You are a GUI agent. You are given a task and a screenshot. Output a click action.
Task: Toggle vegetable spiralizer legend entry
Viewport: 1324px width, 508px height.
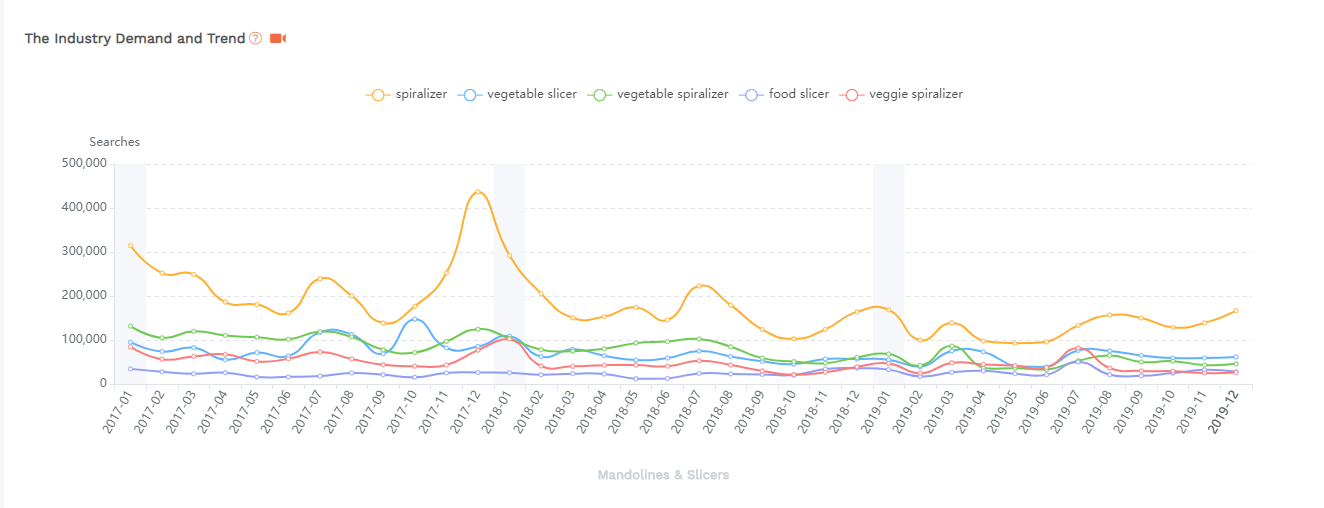click(660, 94)
